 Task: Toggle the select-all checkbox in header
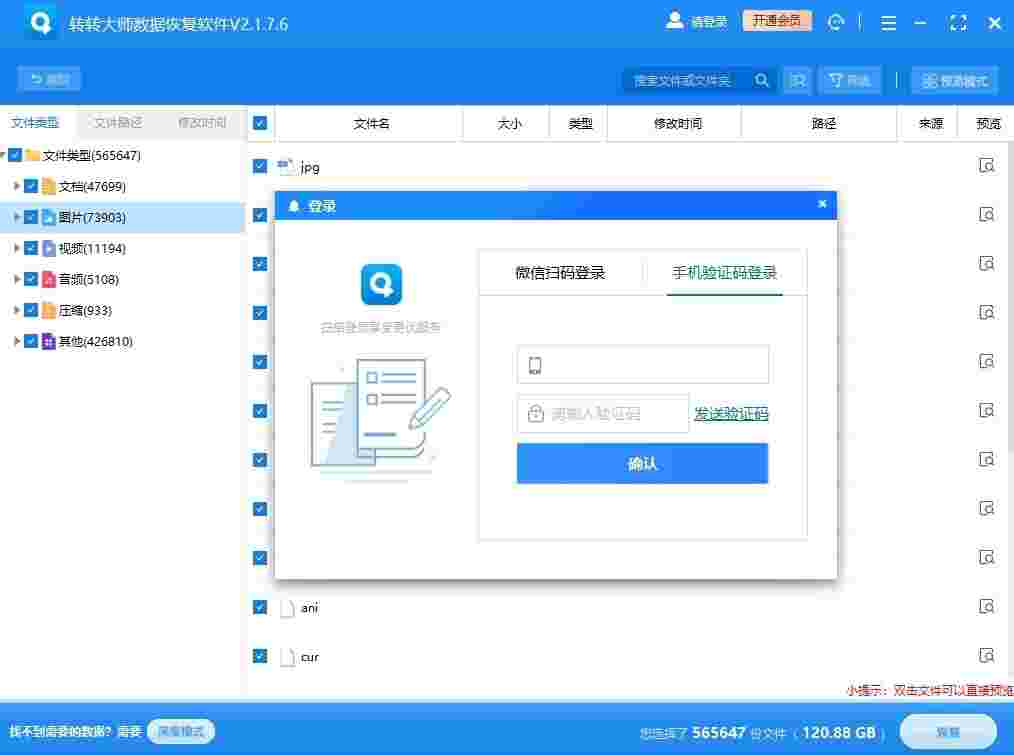coord(260,122)
